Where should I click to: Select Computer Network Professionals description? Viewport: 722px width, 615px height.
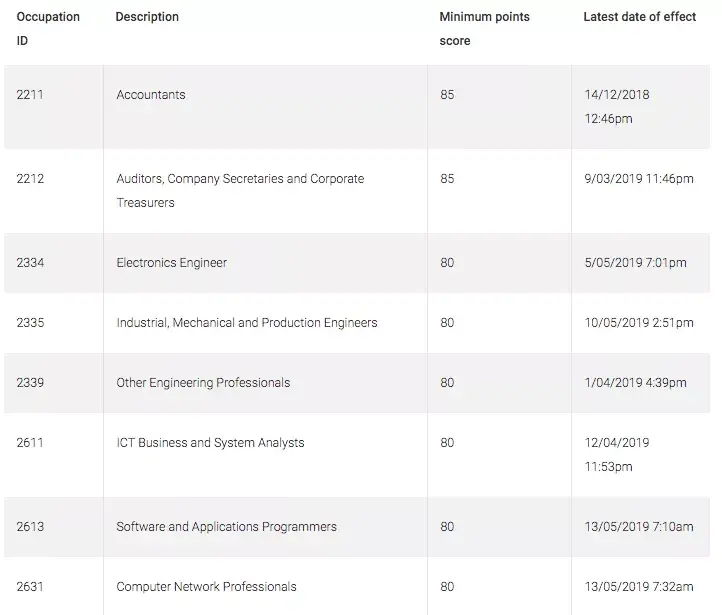(x=206, y=587)
